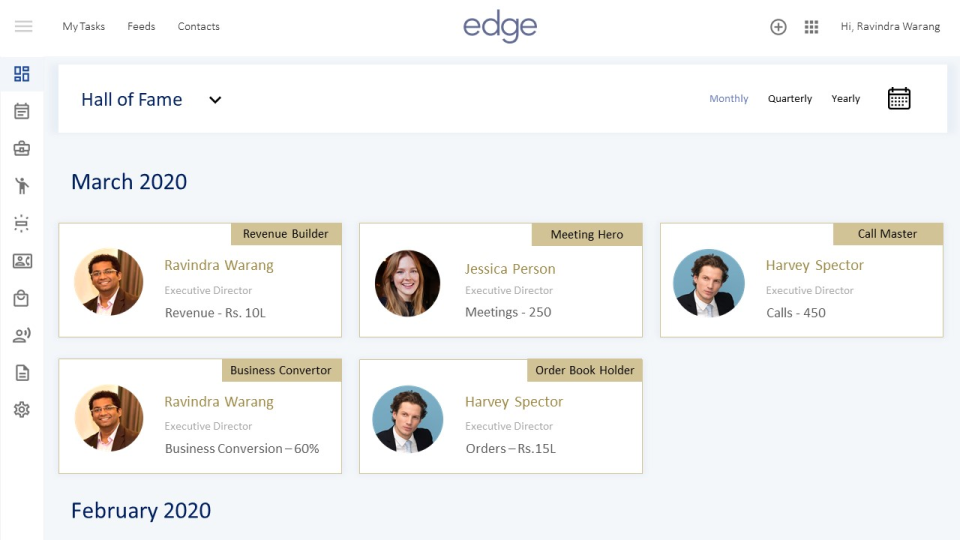
Task: Click 'Executive Director' under Jessica Person
Action: click(x=509, y=290)
